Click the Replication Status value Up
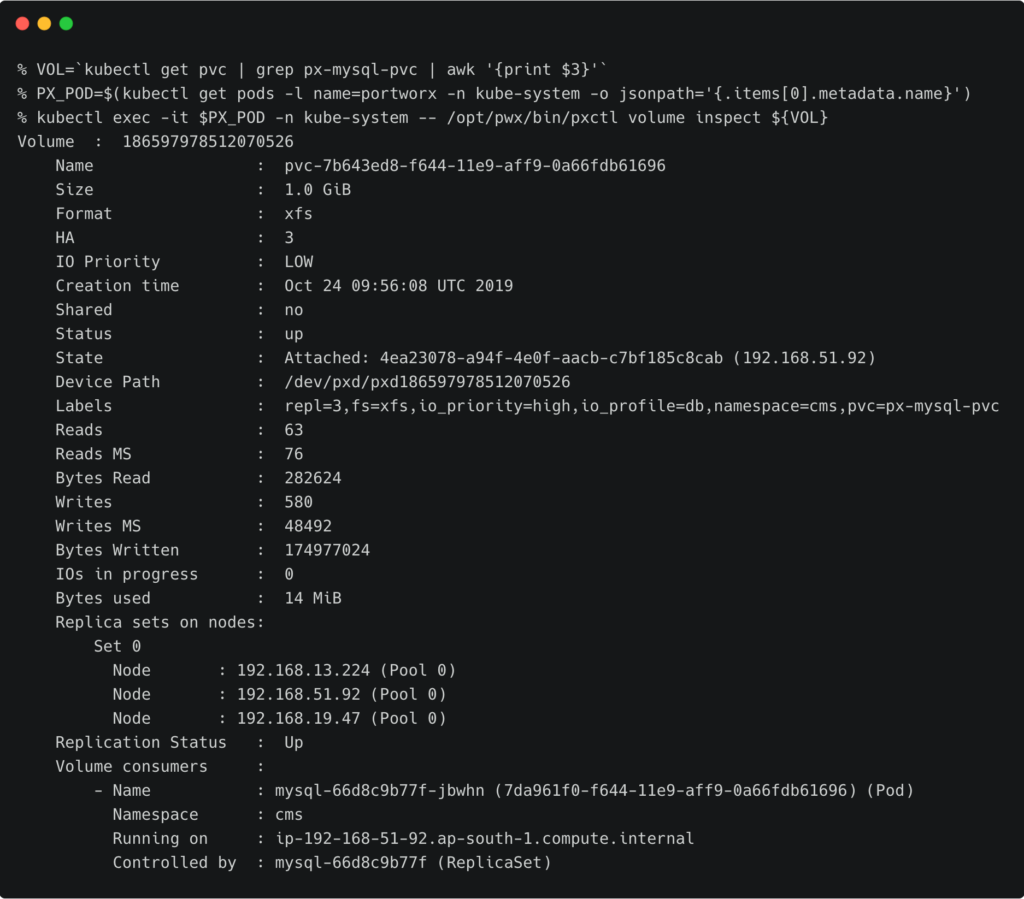The image size is (1024, 899). (293, 742)
